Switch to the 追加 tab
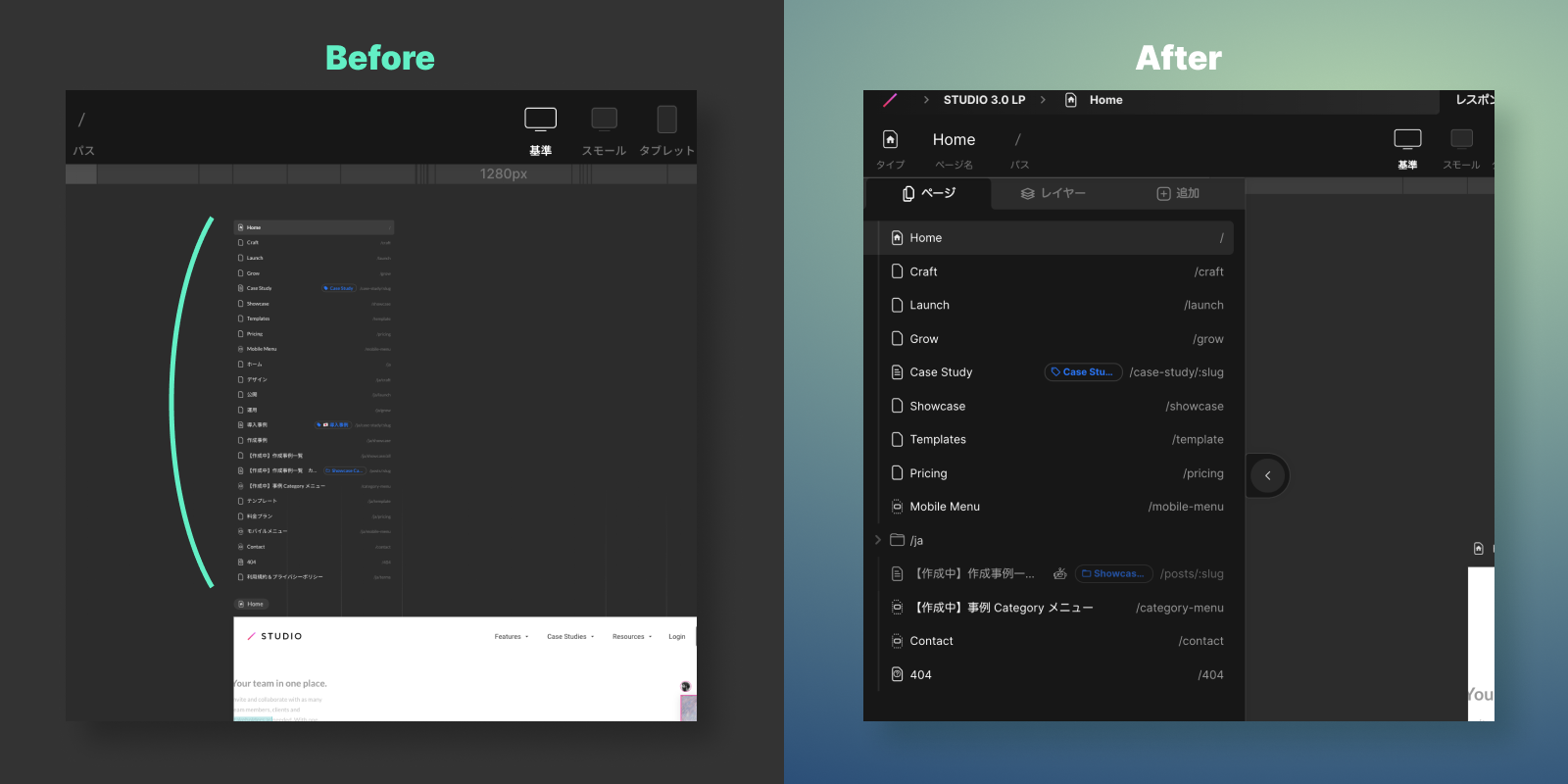This screenshot has width=1568, height=784. pos(1178,193)
